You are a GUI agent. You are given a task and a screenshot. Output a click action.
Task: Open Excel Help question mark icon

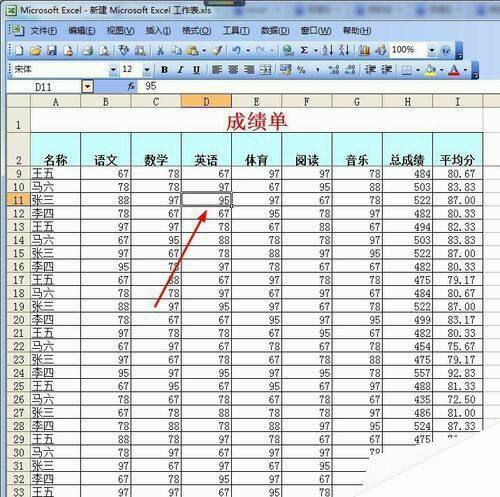(x=446, y=50)
